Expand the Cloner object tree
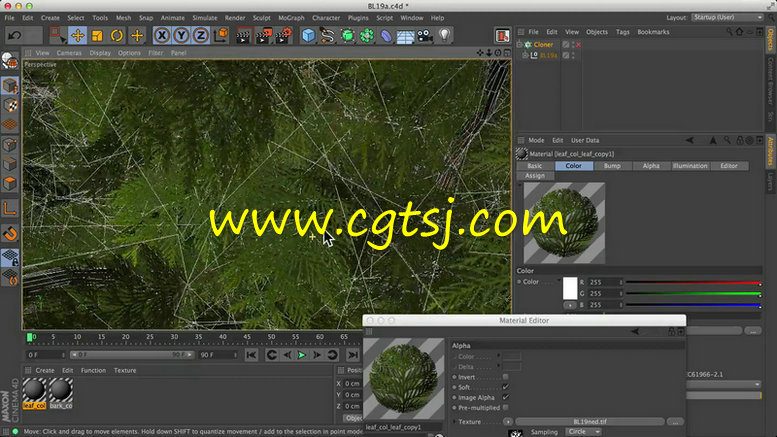Image resolution: width=777 pixels, height=437 pixels. [x=519, y=45]
